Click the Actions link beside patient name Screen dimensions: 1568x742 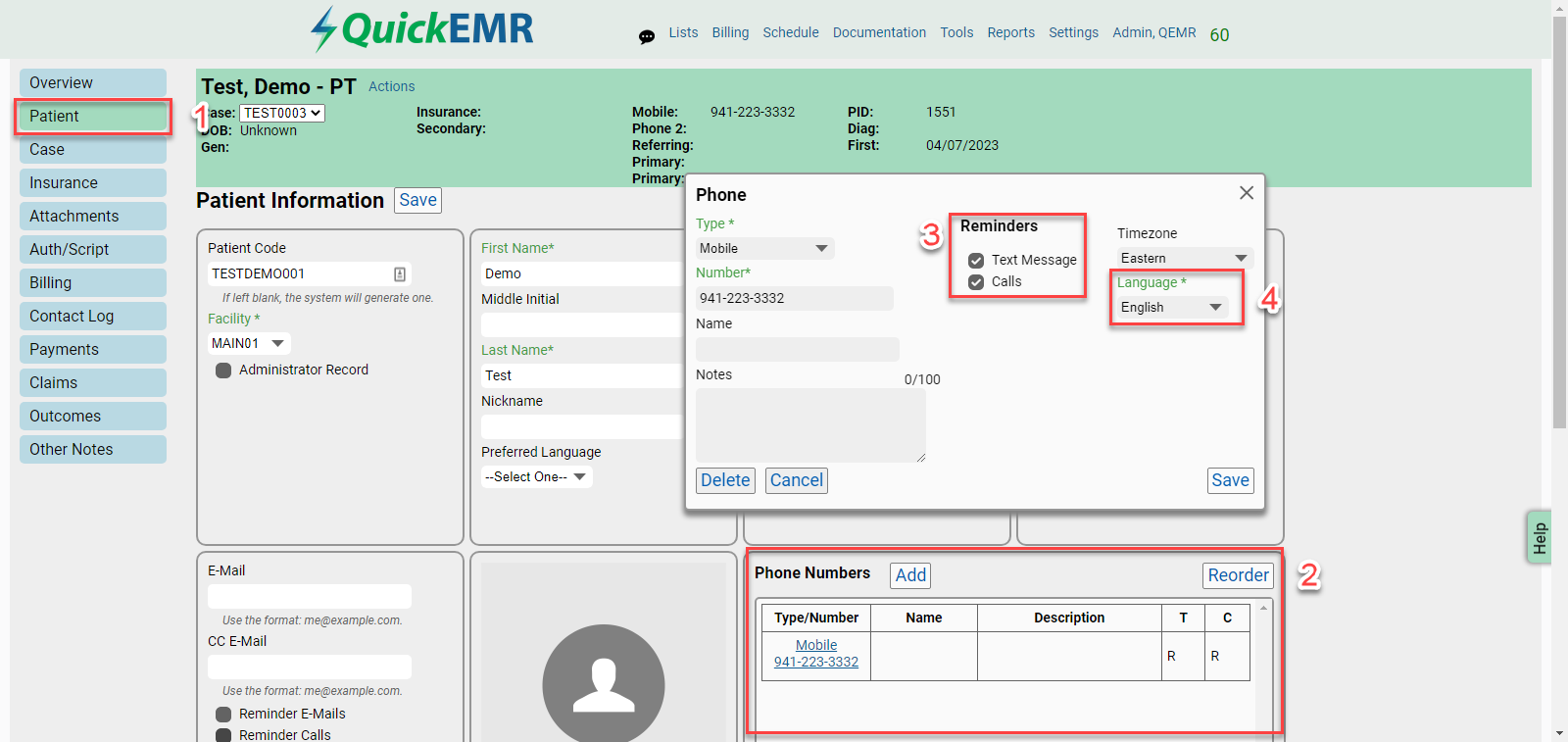pyautogui.click(x=391, y=86)
